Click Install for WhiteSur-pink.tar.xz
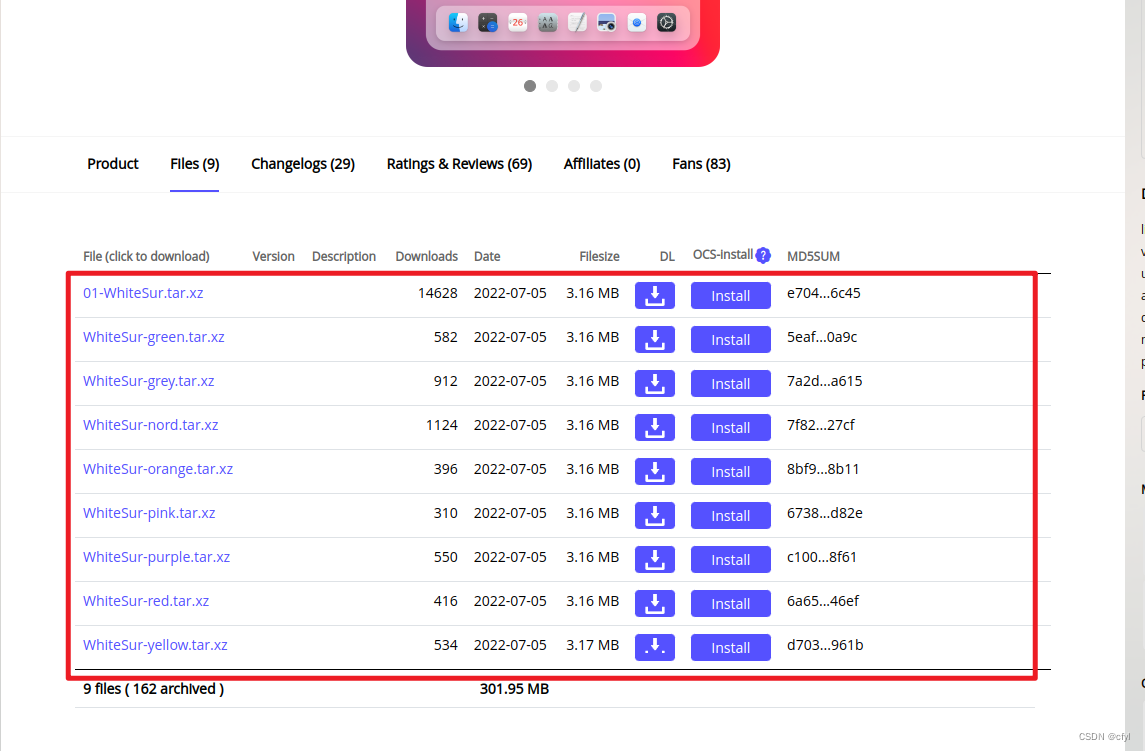 pyautogui.click(x=730, y=516)
